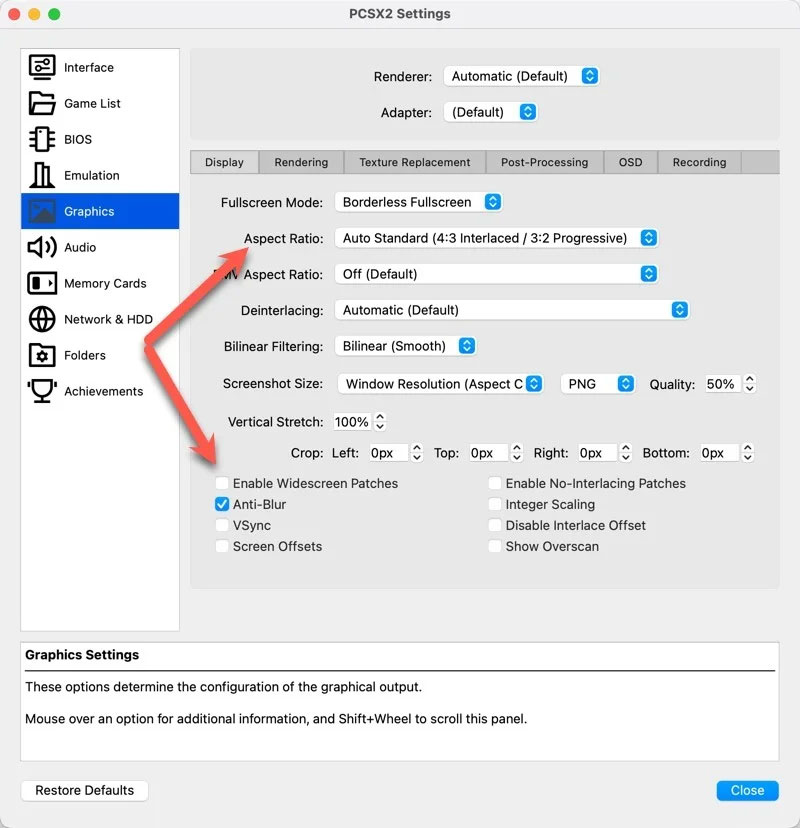Toggle the VSync checkbox
Screen dimensions: 800x828
[x=222, y=525]
